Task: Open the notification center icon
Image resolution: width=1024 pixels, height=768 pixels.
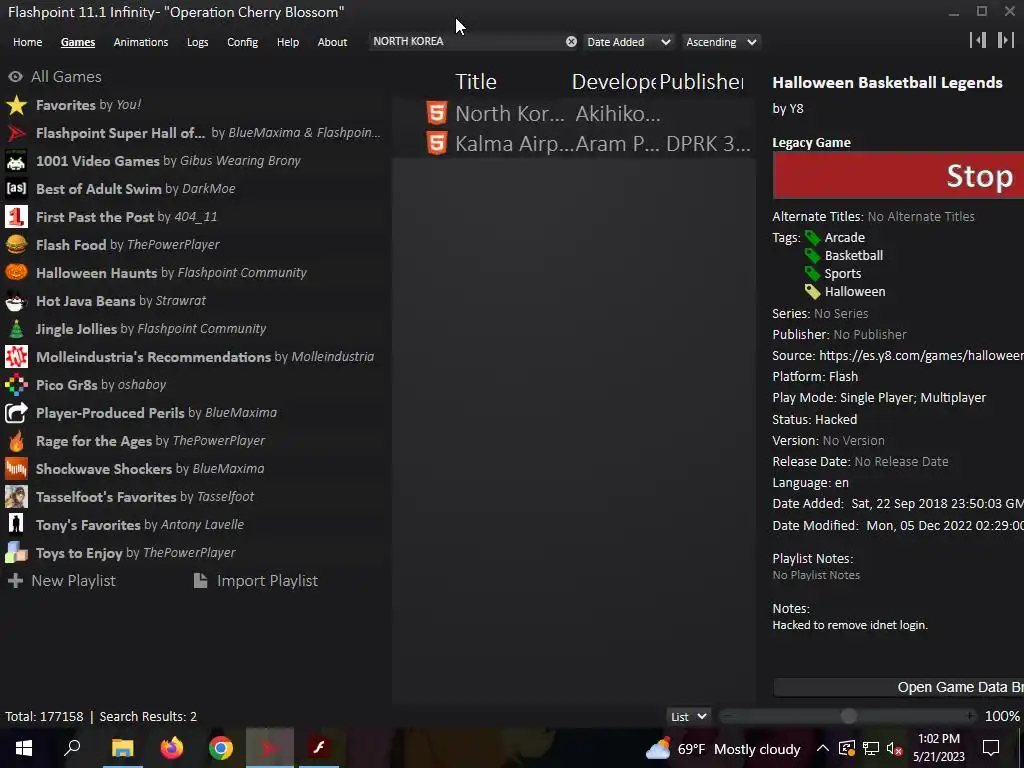Action: [991, 748]
